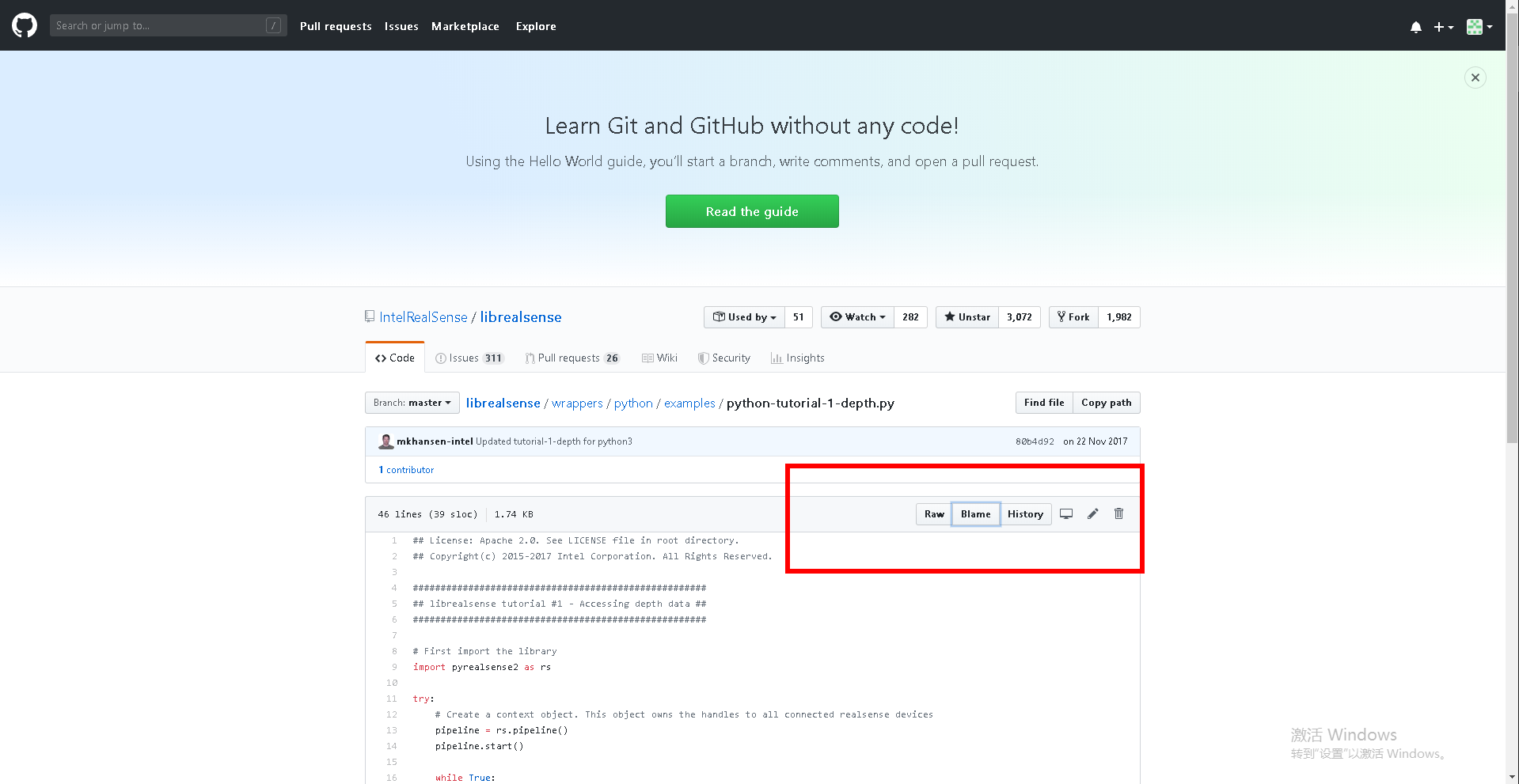1519x784 pixels.
Task: Expand the Watch dropdown
Action: pyautogui.click(x=857, y=317)
